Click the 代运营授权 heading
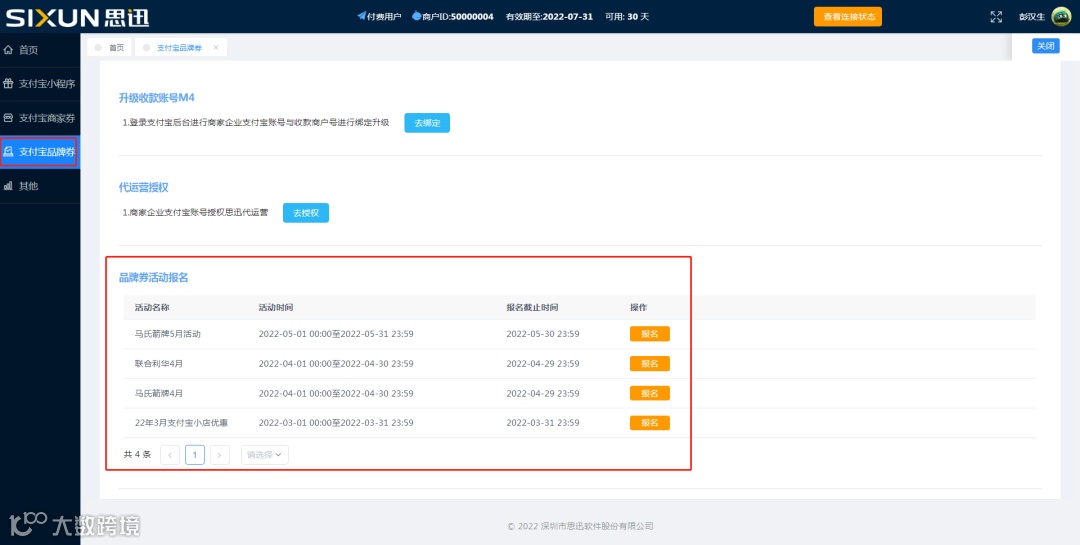This screenshot has height=545, width=1080. tap(143, 187)
